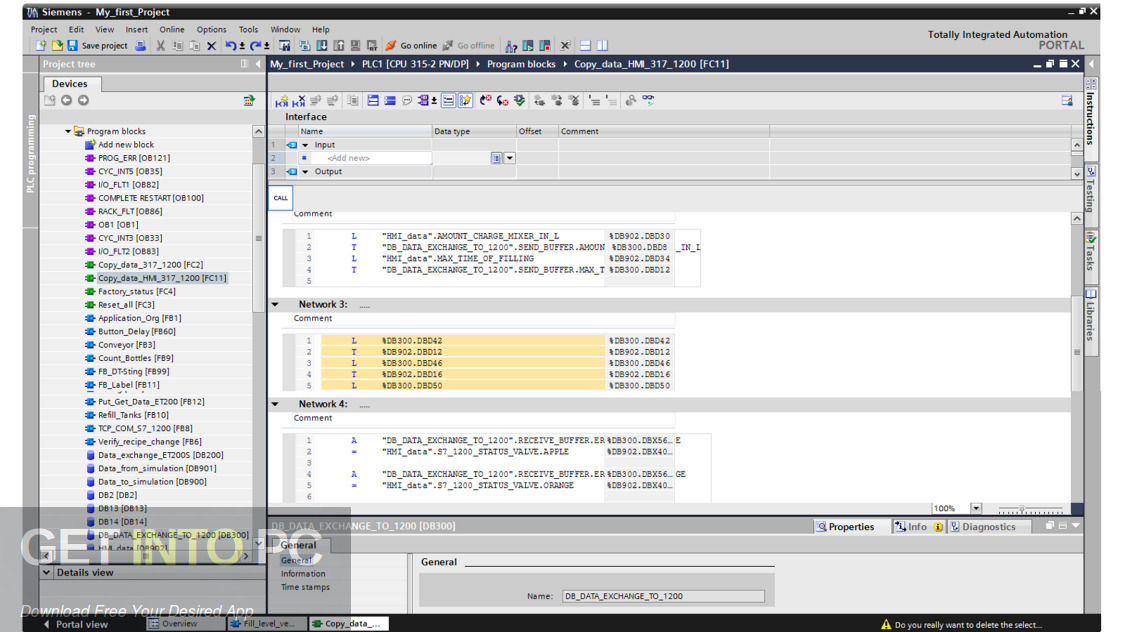Open the data type dropdown in Add new row
This screenshot has height=632, width=1125.
509,158
